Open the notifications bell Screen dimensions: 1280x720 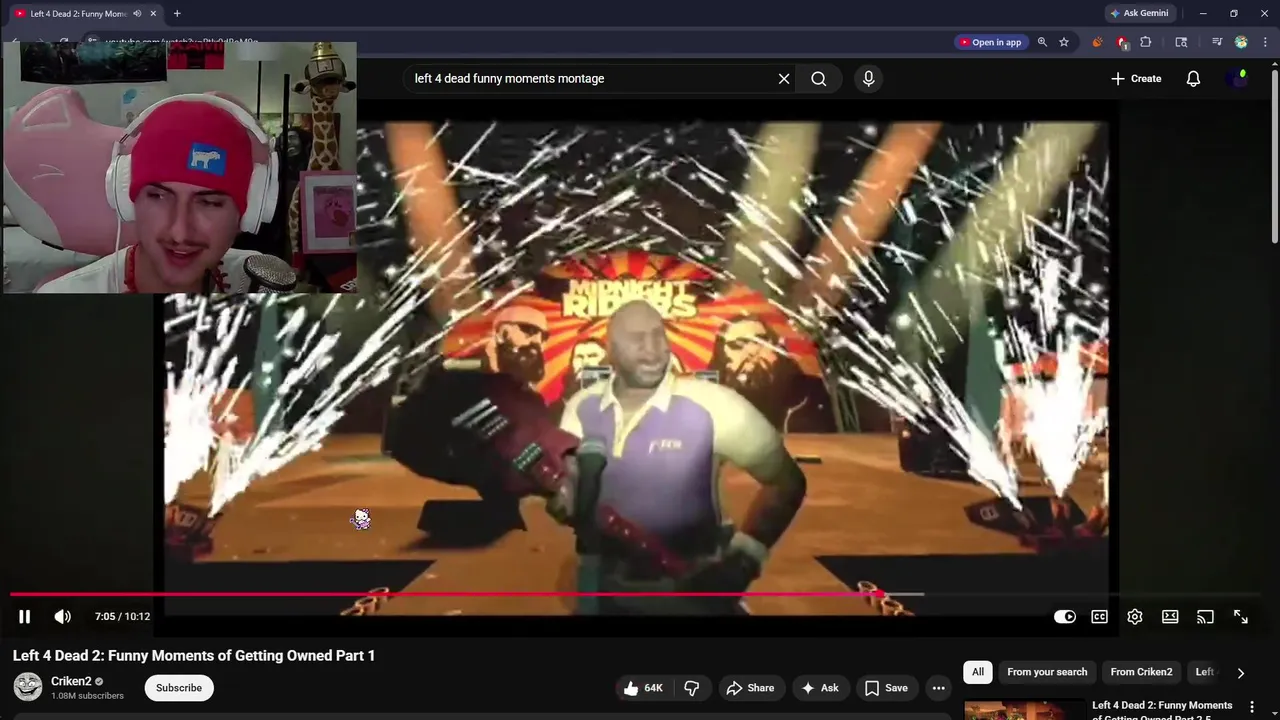(x=1193, y=79)
